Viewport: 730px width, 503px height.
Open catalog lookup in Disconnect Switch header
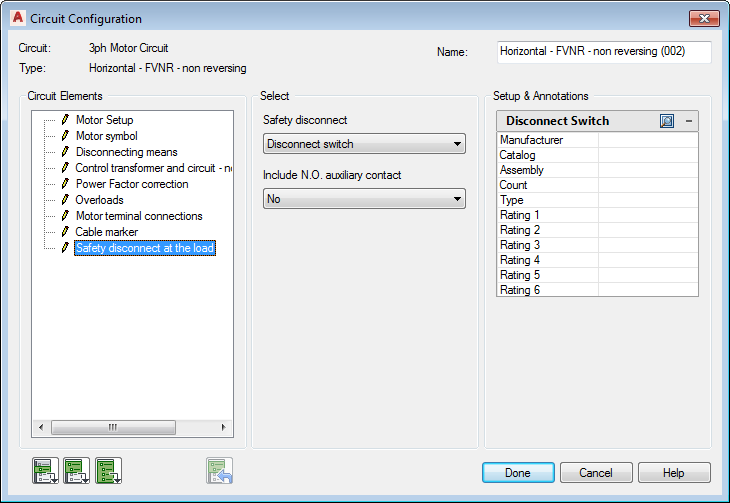pyautogui.click(x=667, y=121)
